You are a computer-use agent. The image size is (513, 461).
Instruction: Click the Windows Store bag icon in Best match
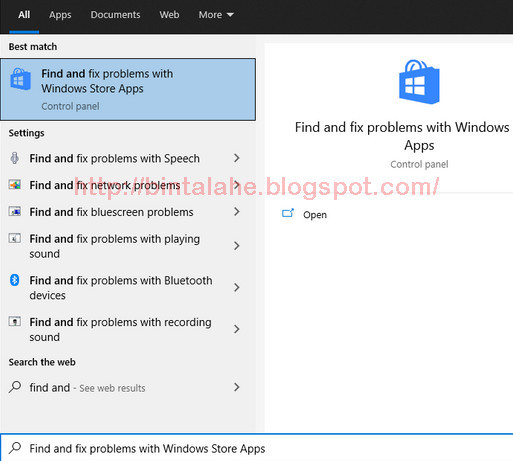click(21, 79)
